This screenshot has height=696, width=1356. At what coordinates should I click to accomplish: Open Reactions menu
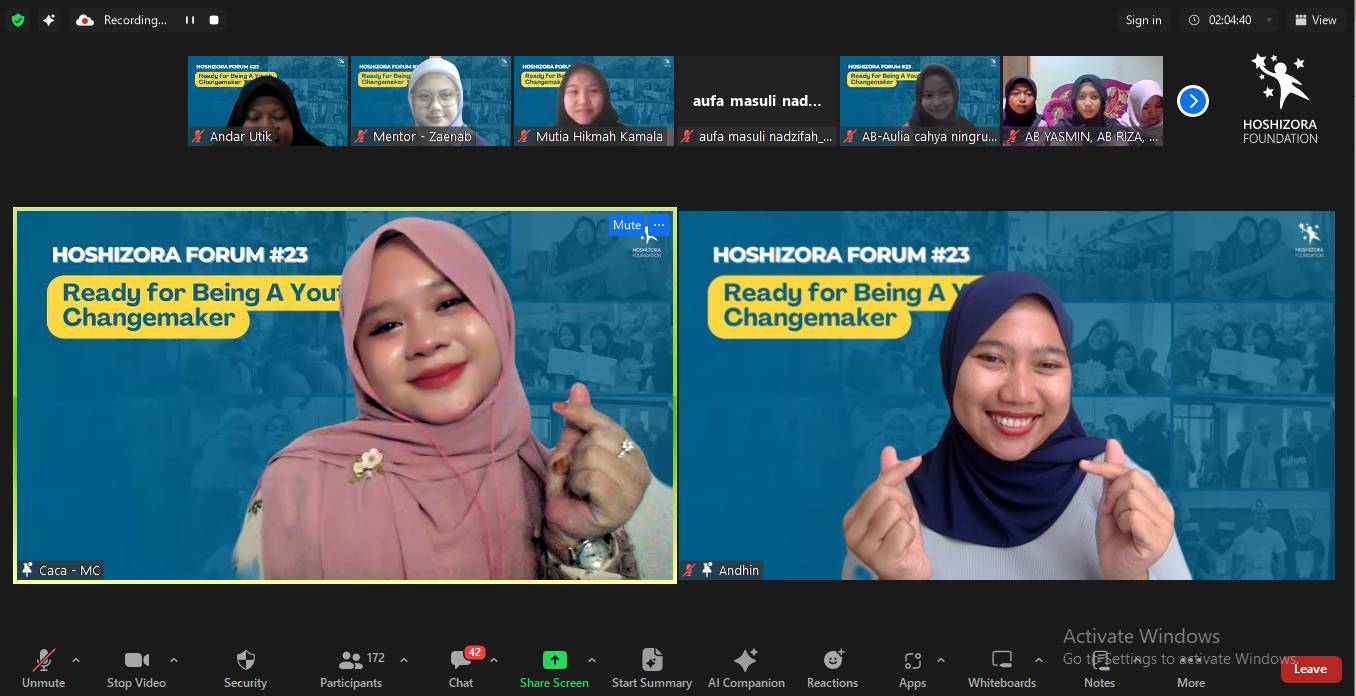pos(833,668)
